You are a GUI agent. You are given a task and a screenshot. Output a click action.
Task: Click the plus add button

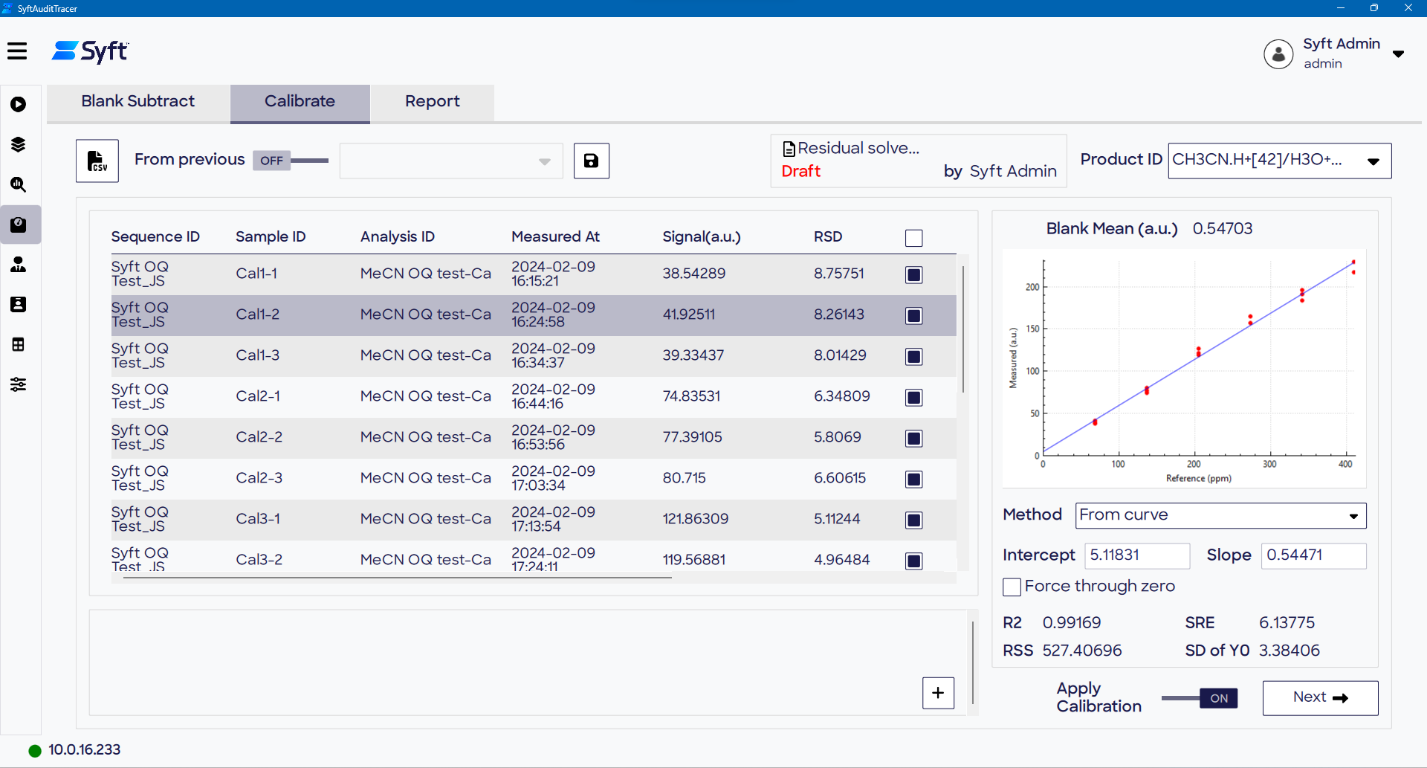point(938,692)
